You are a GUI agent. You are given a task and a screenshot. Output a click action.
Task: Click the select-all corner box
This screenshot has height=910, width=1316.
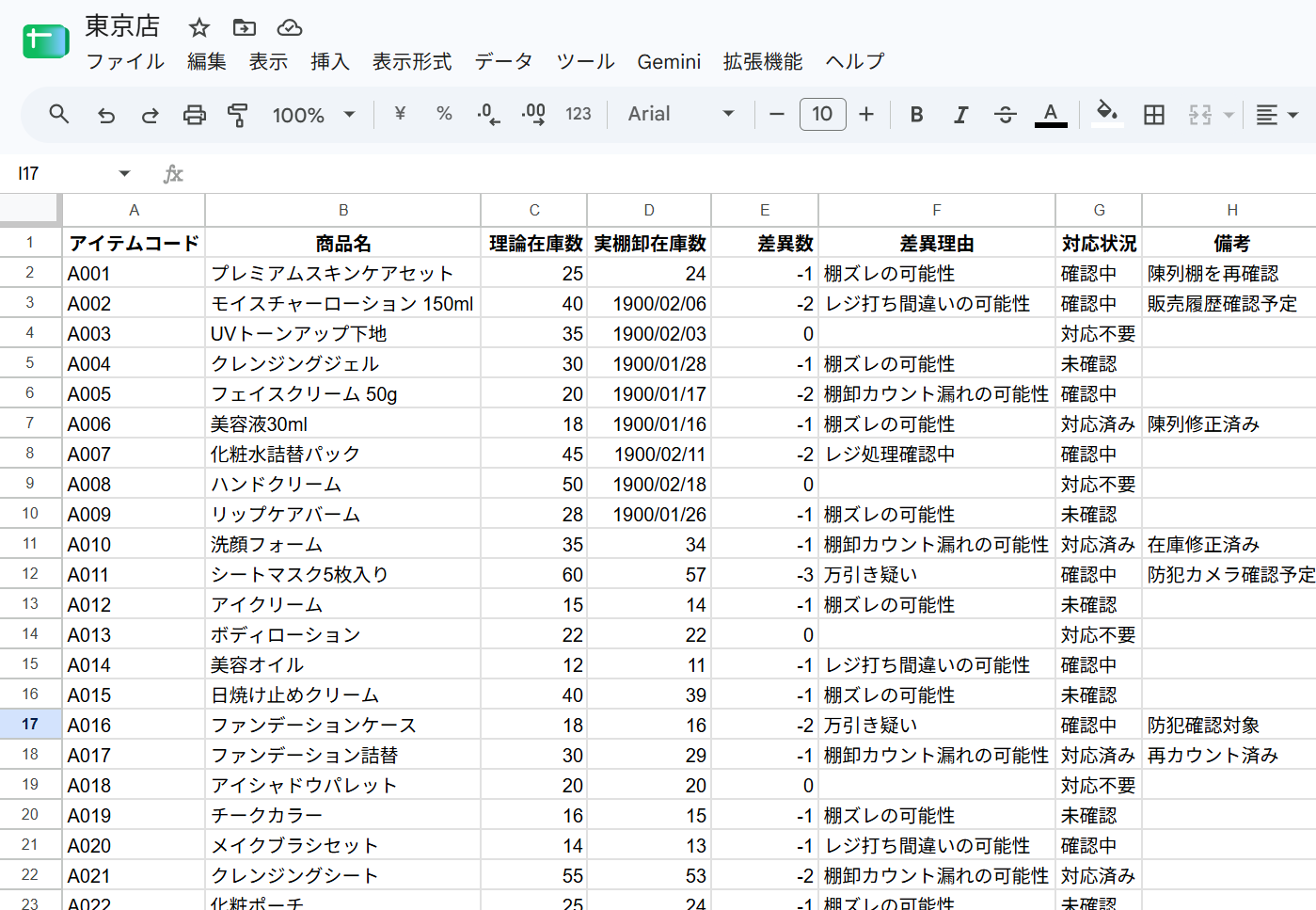(30, 210)
